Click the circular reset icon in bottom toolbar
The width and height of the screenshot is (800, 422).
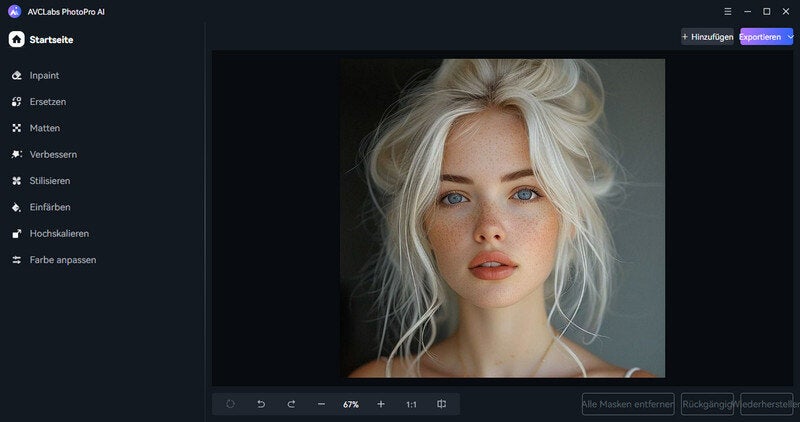[x=230, y=404]
